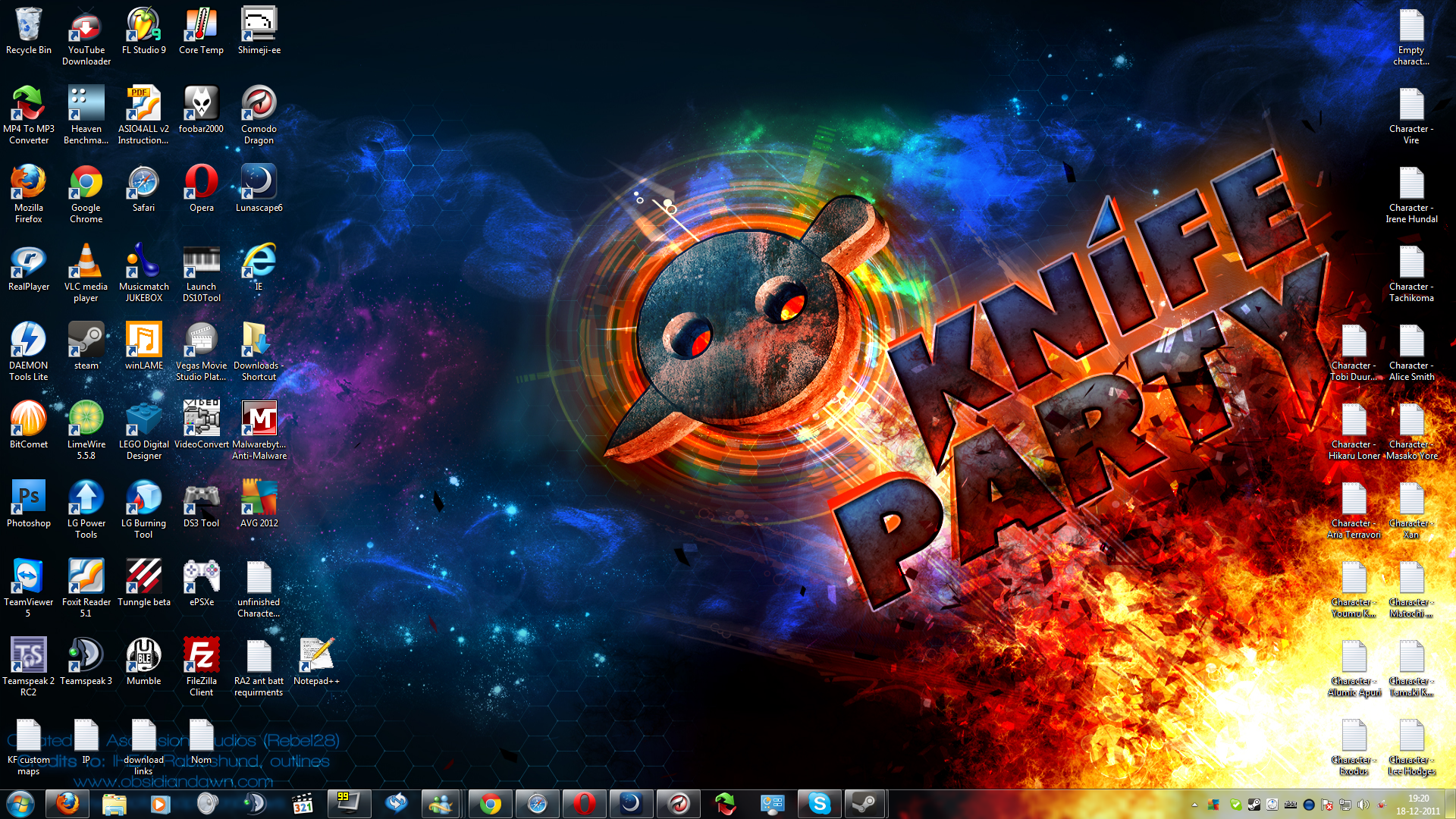Viewport: 1456px width, 819px height.
Task: Select the VideoConvert desktop icon
Action: point(202,426)
